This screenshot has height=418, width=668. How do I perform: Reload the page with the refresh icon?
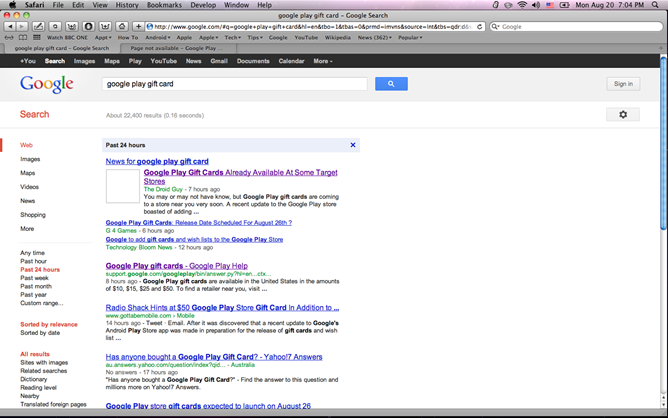480,26
